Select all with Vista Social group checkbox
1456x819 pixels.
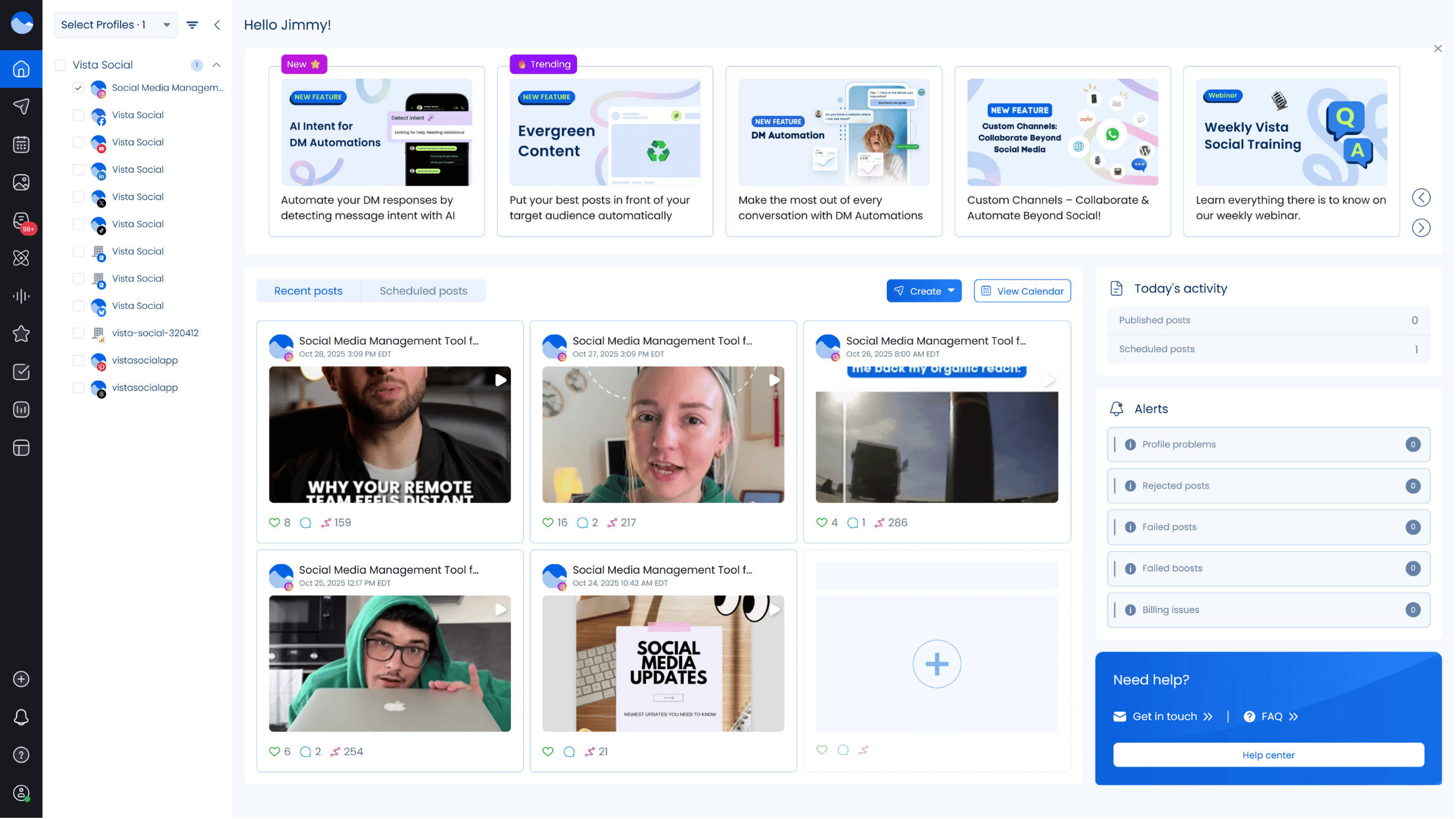[x=61, y=65]
